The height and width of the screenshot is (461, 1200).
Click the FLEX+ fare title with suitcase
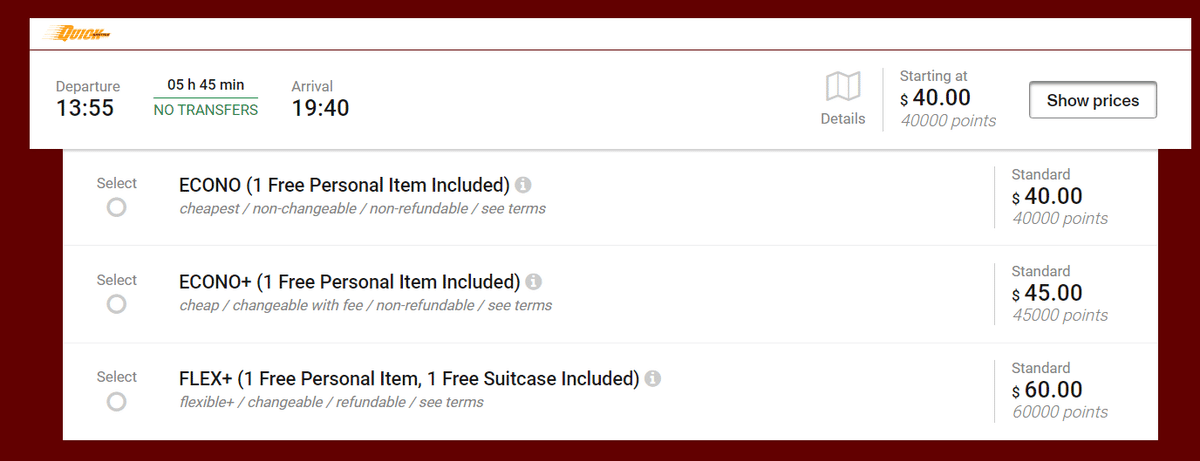[408, 379]
